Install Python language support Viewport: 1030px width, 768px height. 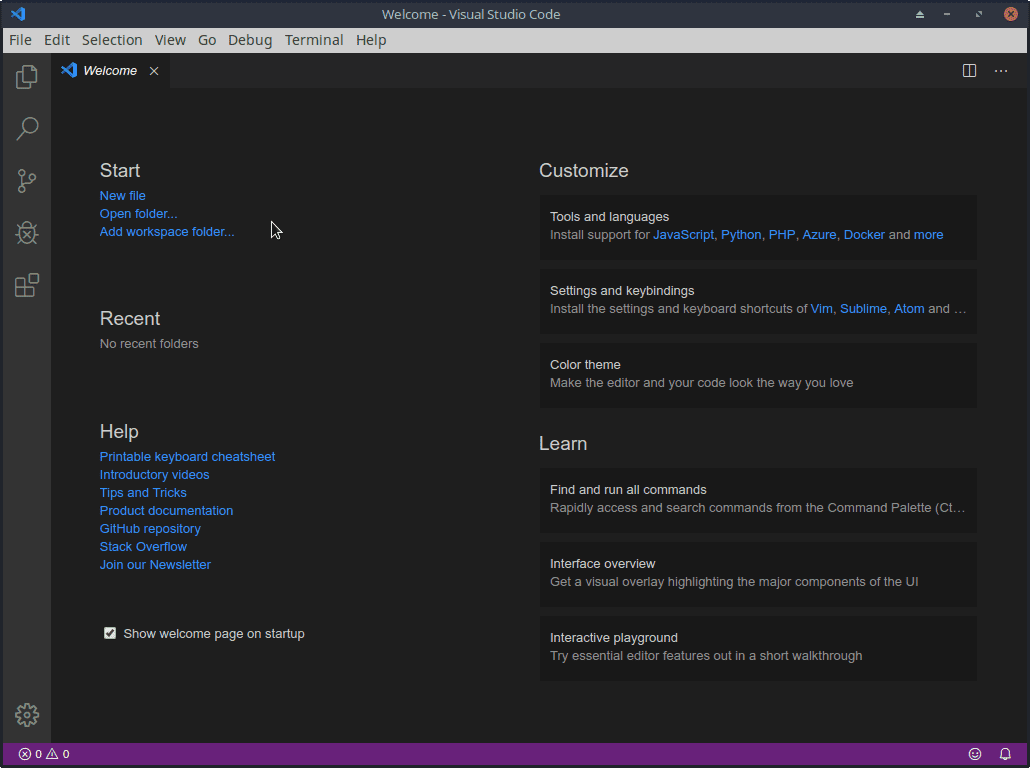click(x=741, y=235)
